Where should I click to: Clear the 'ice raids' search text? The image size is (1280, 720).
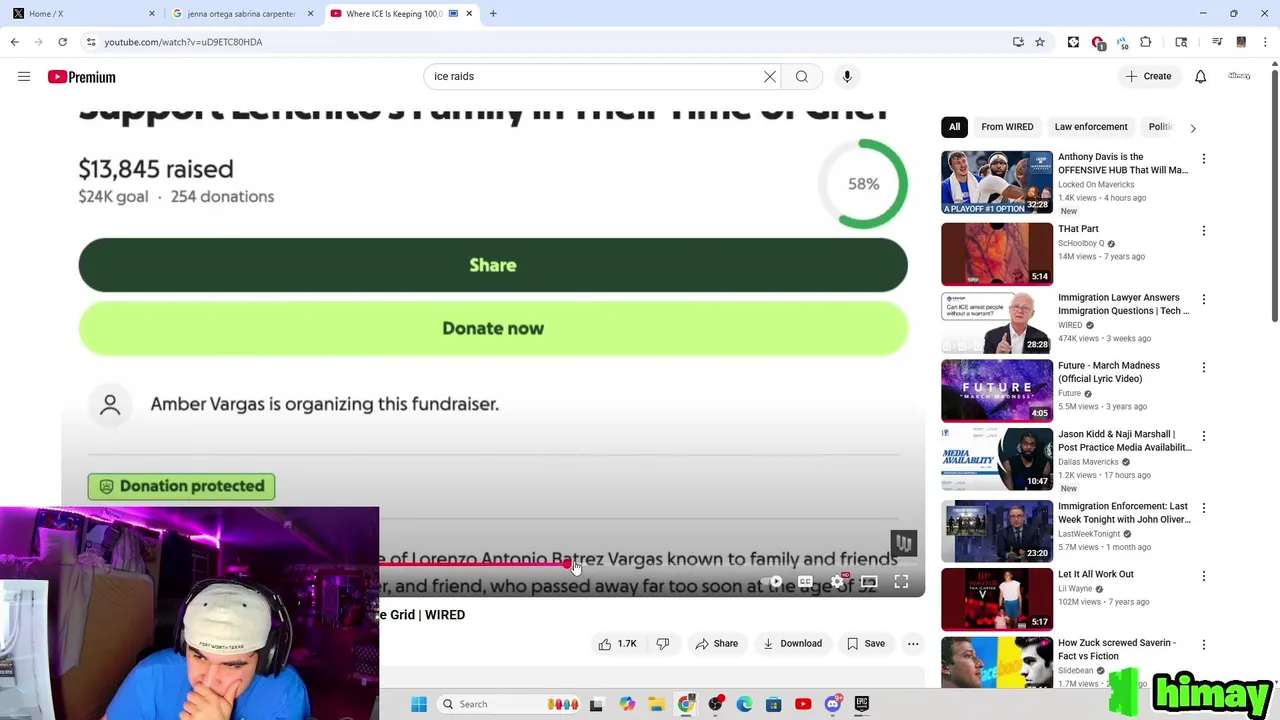[770, 76]
